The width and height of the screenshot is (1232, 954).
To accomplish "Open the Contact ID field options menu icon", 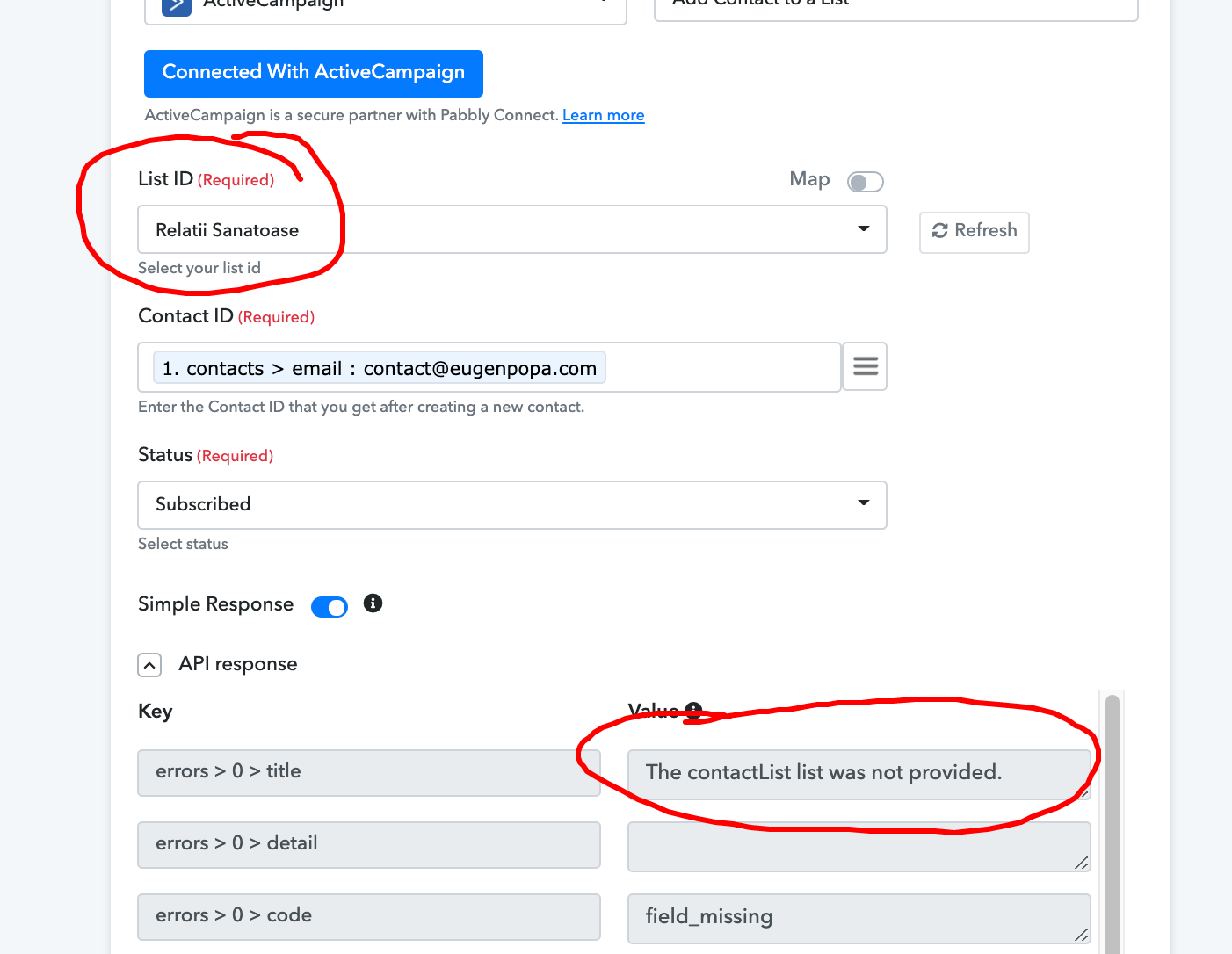I will pyautogui.click(x=865, y=366).
